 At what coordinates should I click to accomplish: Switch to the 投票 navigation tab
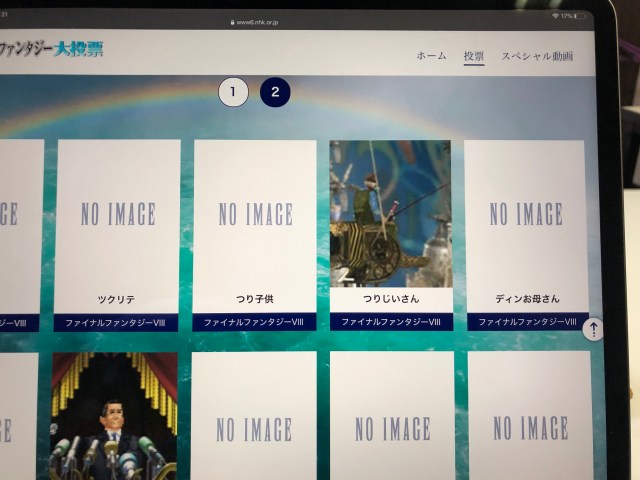coord(473,56)
